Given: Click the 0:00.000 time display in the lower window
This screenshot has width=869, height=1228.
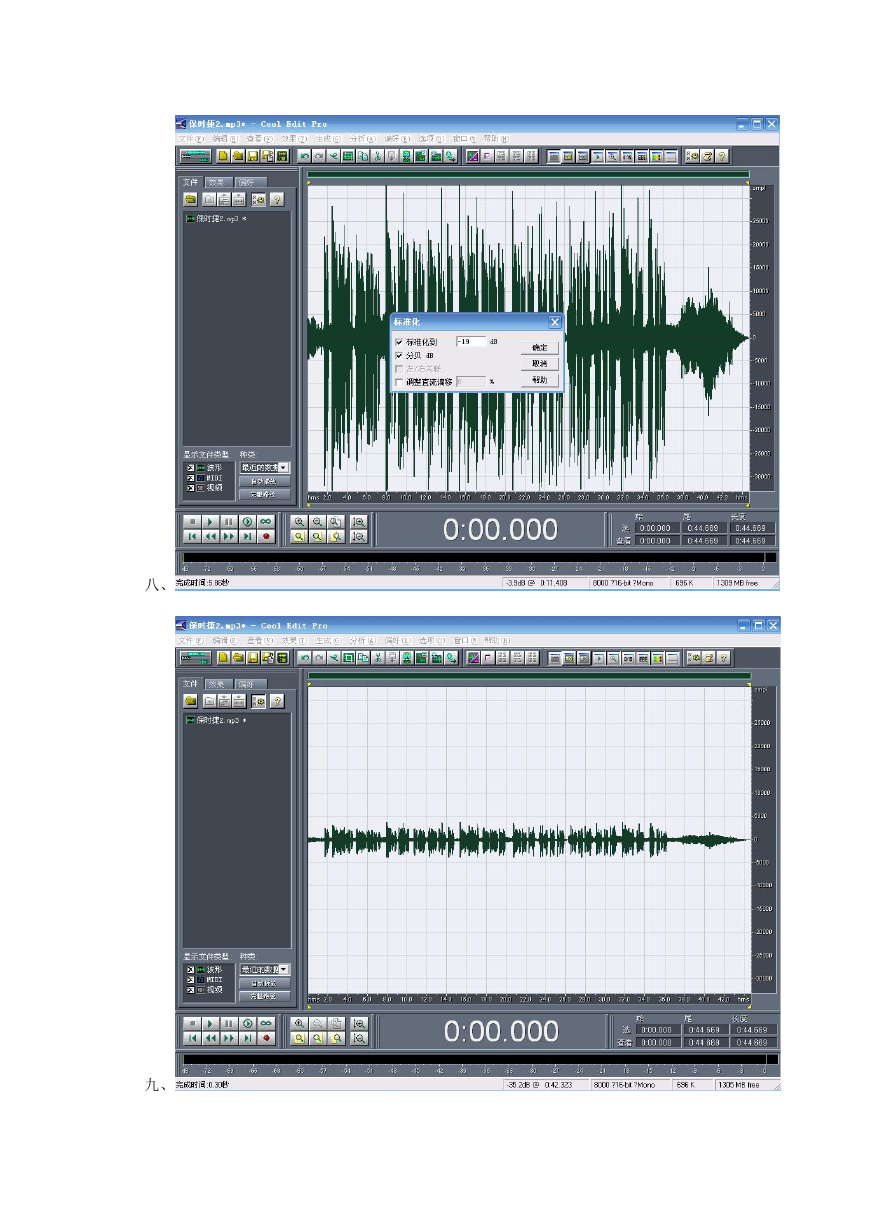Looking at the screenshot, I should pos(501,1031).
